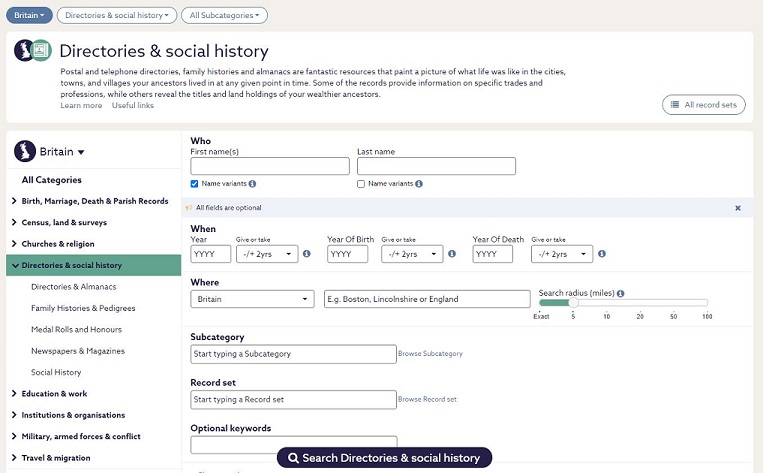
Task: Click the Learn more link
Action: point(81,105)
